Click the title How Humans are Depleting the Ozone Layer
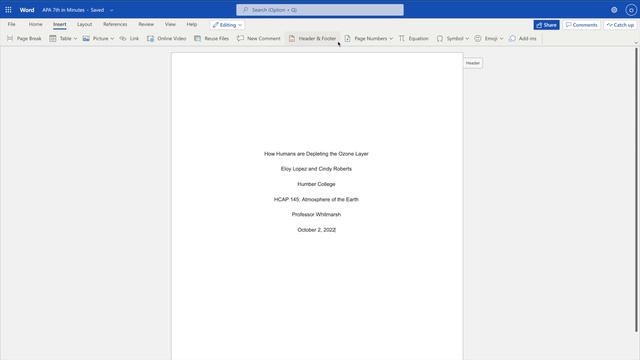This screenshot has width=640, height=360. (x=316, y=154)
